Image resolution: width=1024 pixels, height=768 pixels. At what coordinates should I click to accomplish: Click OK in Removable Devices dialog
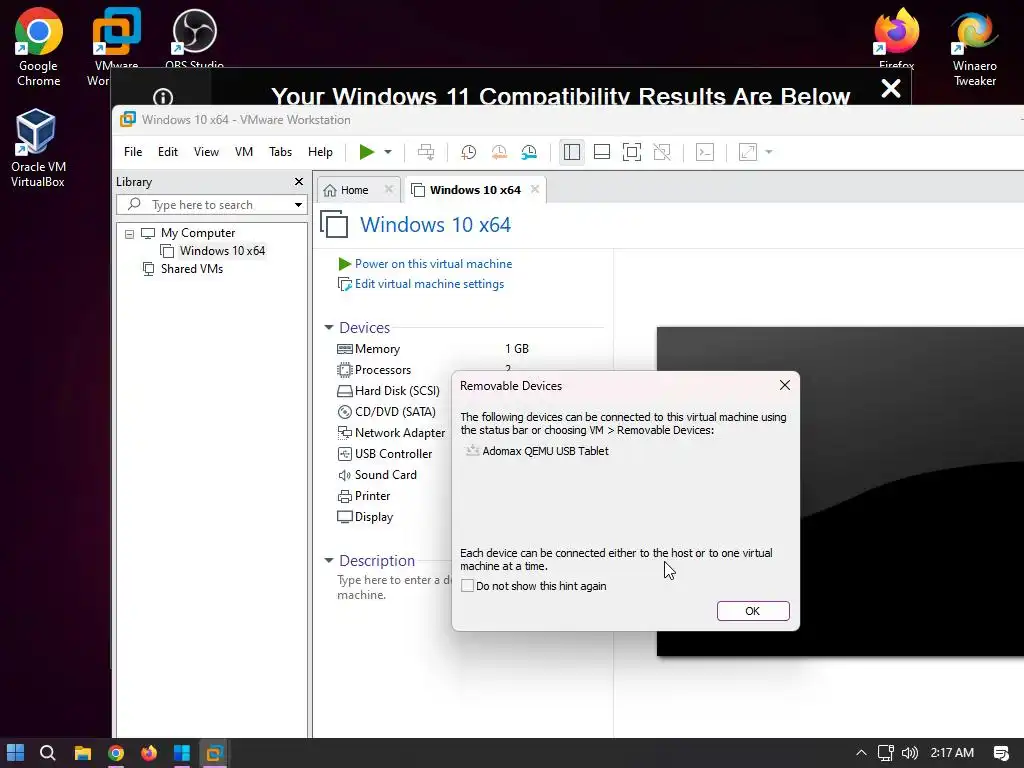(x=753, y=611)
